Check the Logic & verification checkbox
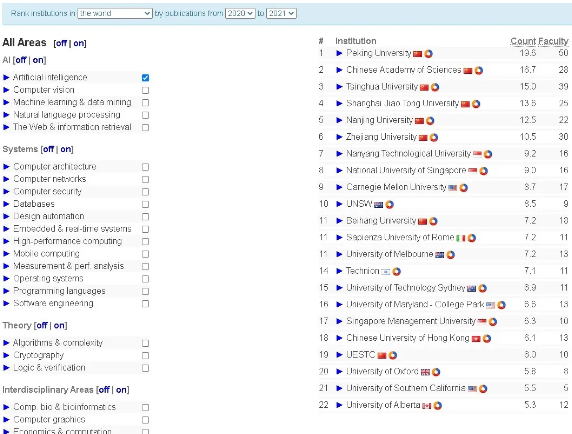572x434 pixels. tap(145, 368)
